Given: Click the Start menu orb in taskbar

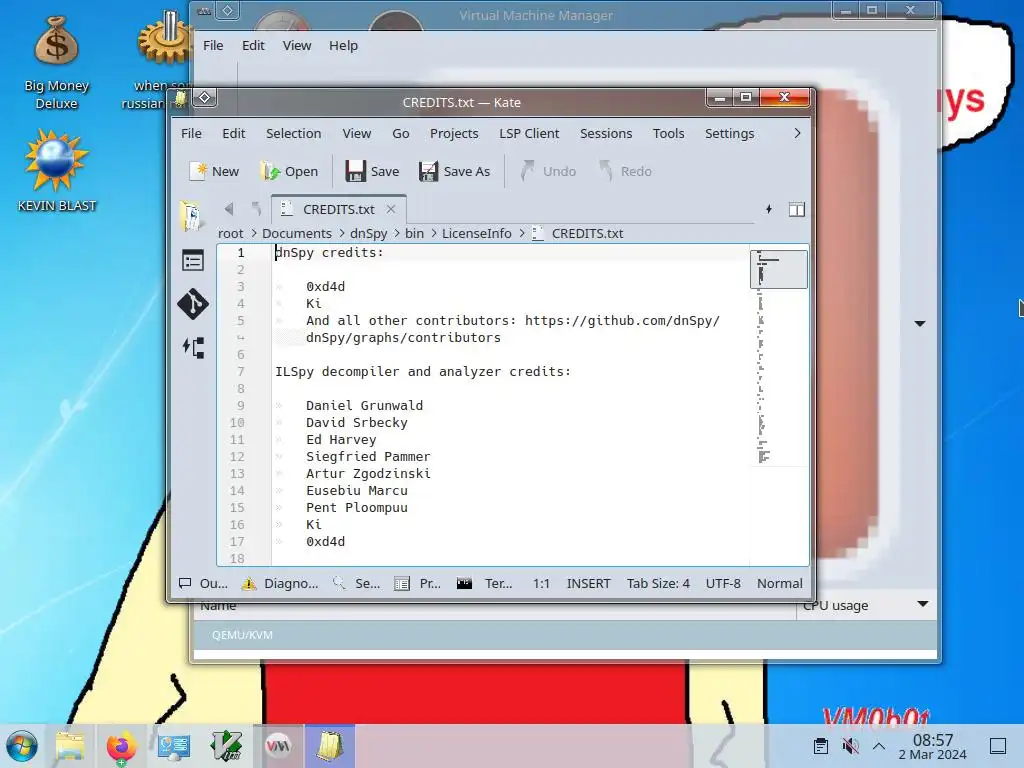Looking at the screenshot, I should coord(22,746).
